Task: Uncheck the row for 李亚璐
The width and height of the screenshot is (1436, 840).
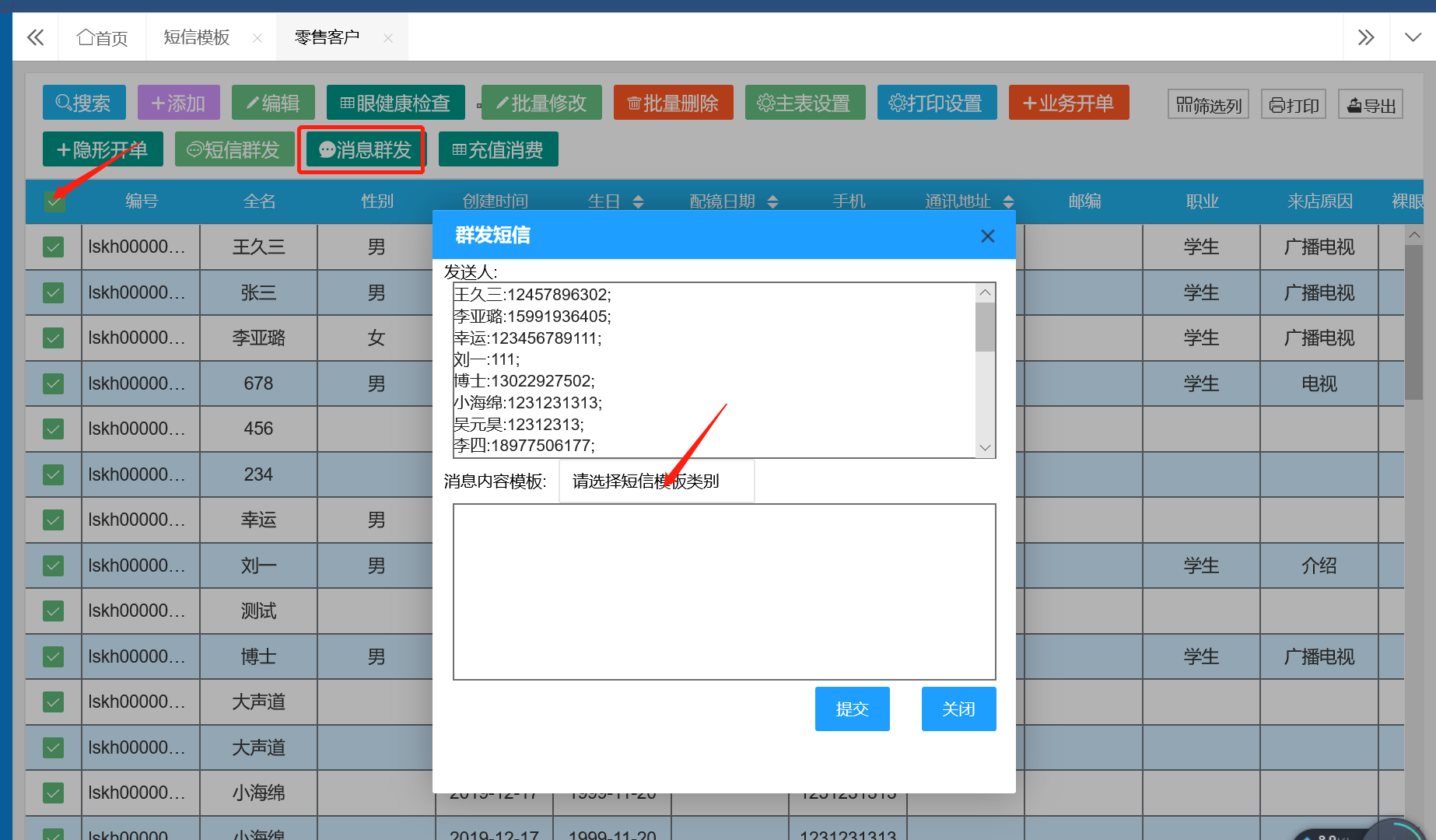Action: coord(54,338)
